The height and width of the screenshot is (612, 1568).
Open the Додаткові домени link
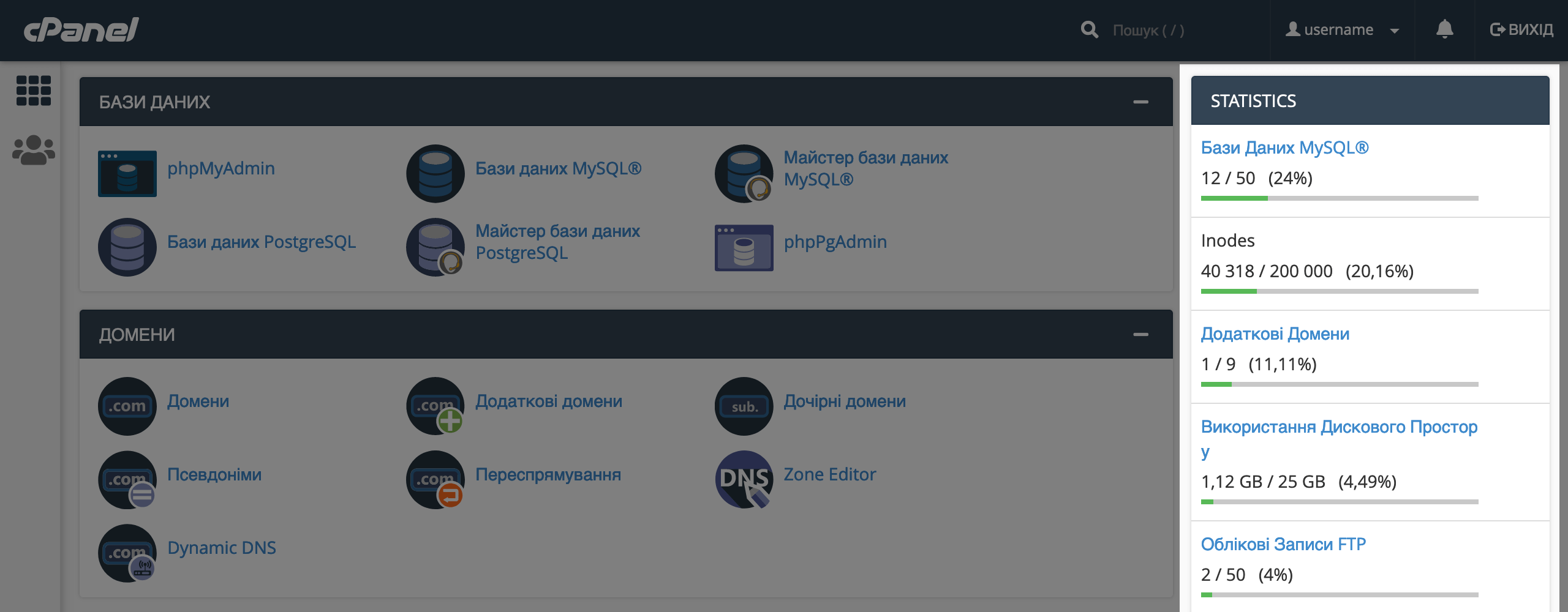pos(549,401)
